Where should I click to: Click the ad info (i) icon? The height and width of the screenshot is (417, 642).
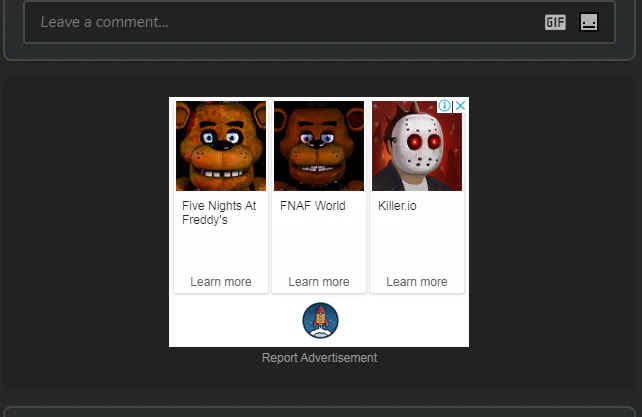[444, 106]
